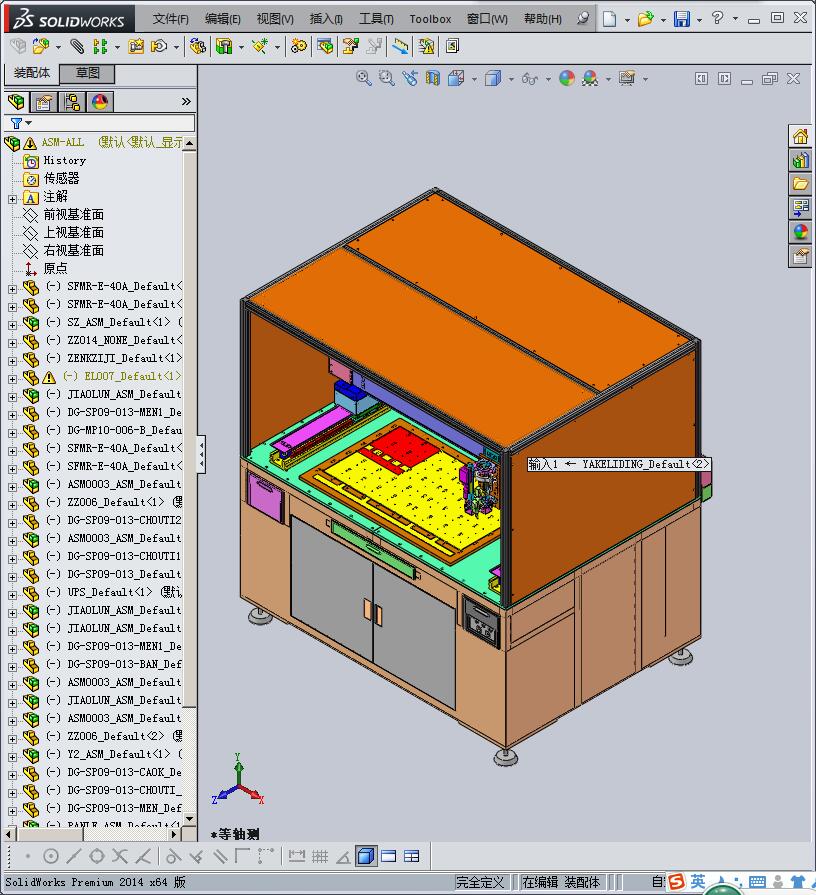
Task: Collapse the feature tree panel handle
Action: pyautogui.click(x=201, y=454)
